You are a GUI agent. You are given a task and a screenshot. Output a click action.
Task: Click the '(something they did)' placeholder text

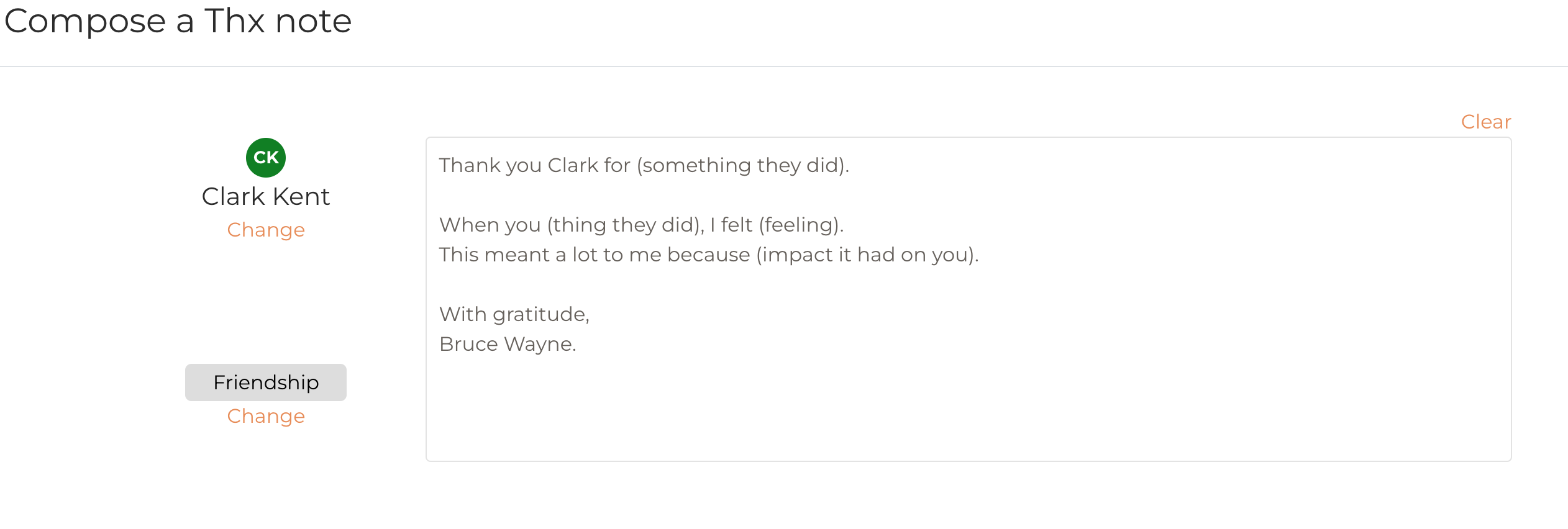click(x=742, y=165)
